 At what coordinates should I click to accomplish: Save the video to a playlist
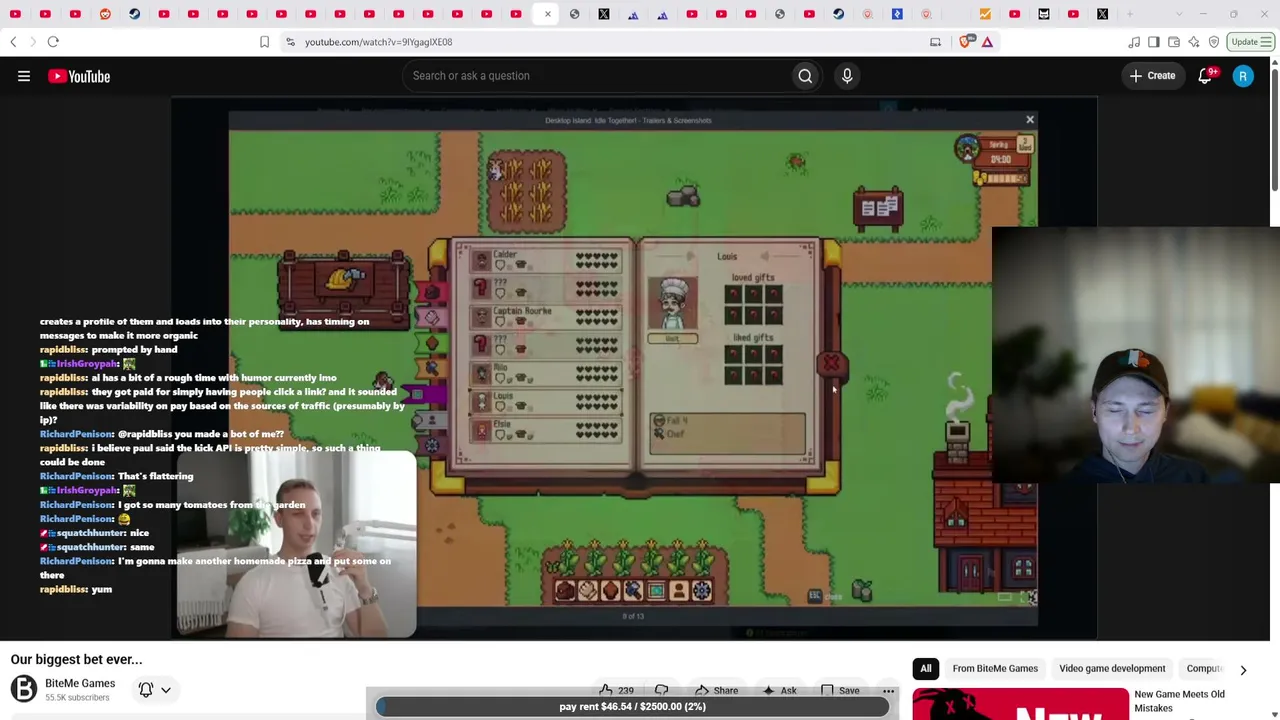840,690
